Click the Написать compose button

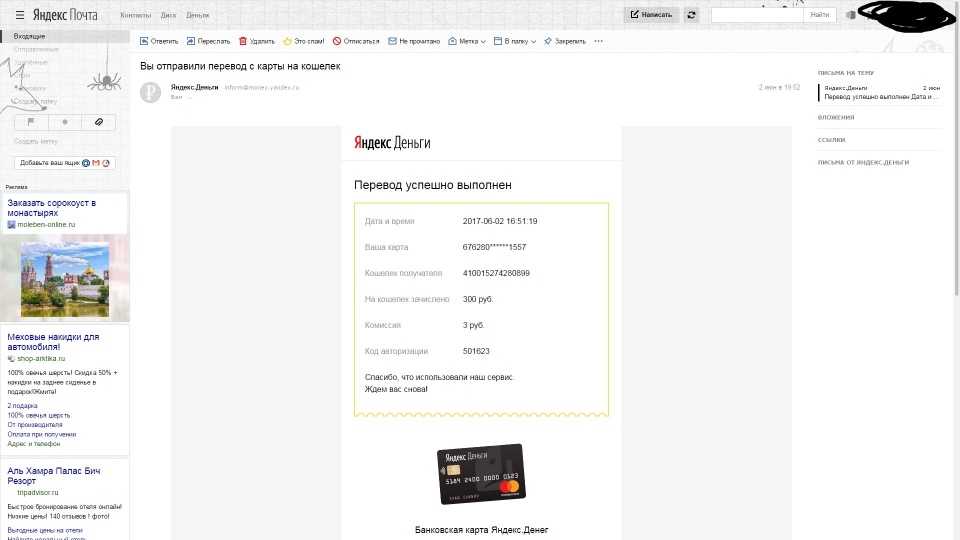pyautogui.click(x=651, y=15)
